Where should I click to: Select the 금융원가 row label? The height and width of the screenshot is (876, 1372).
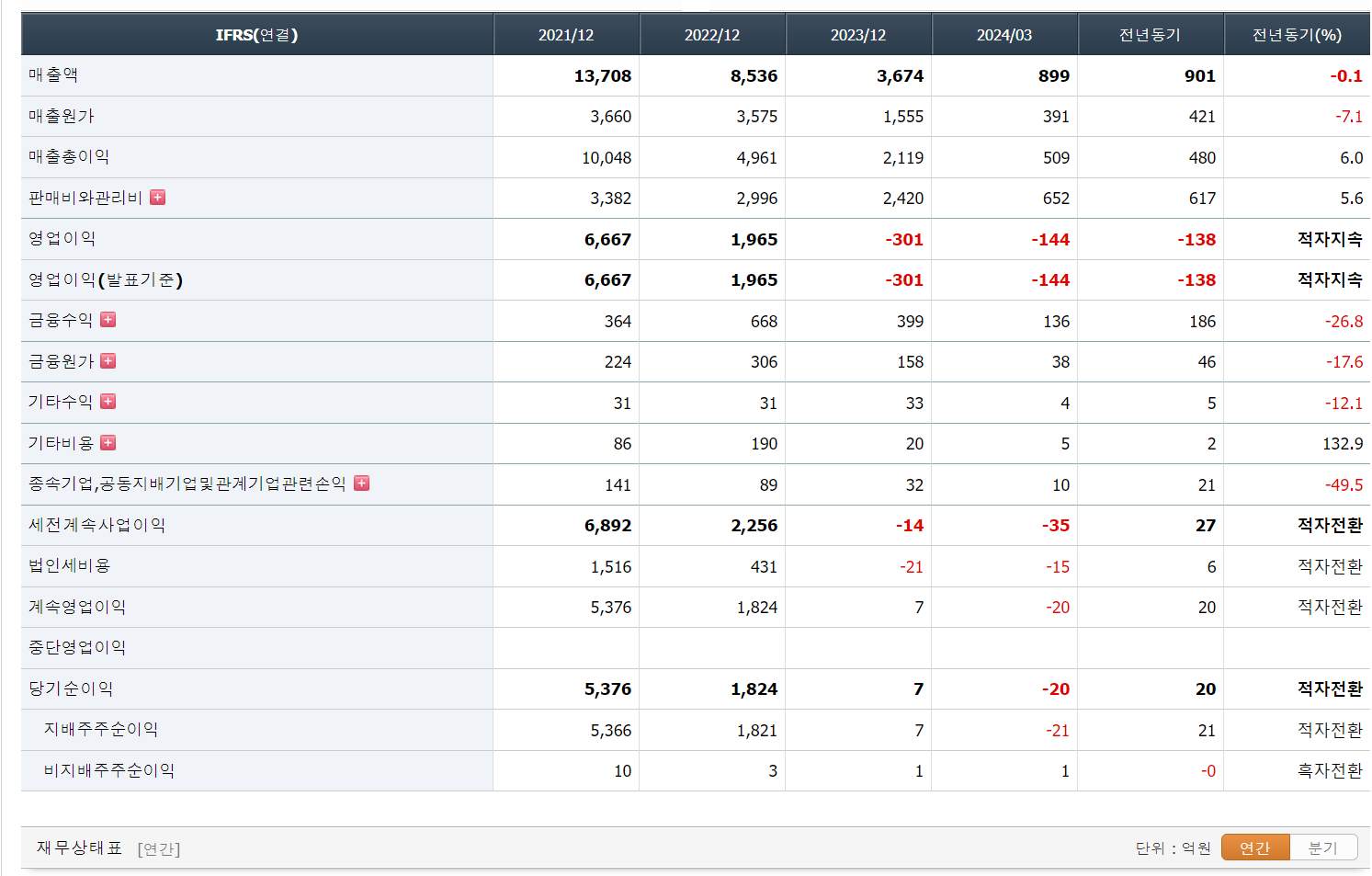[61, 361]
